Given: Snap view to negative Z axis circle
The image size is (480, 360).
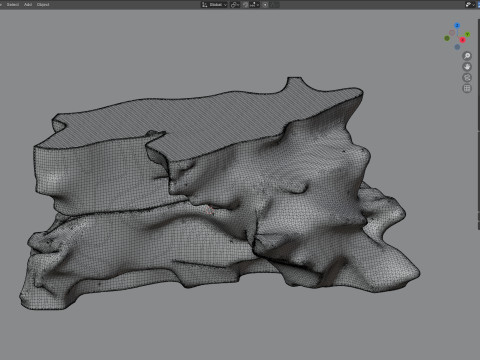Looking at the screenshot, I should tap(457, 47).
